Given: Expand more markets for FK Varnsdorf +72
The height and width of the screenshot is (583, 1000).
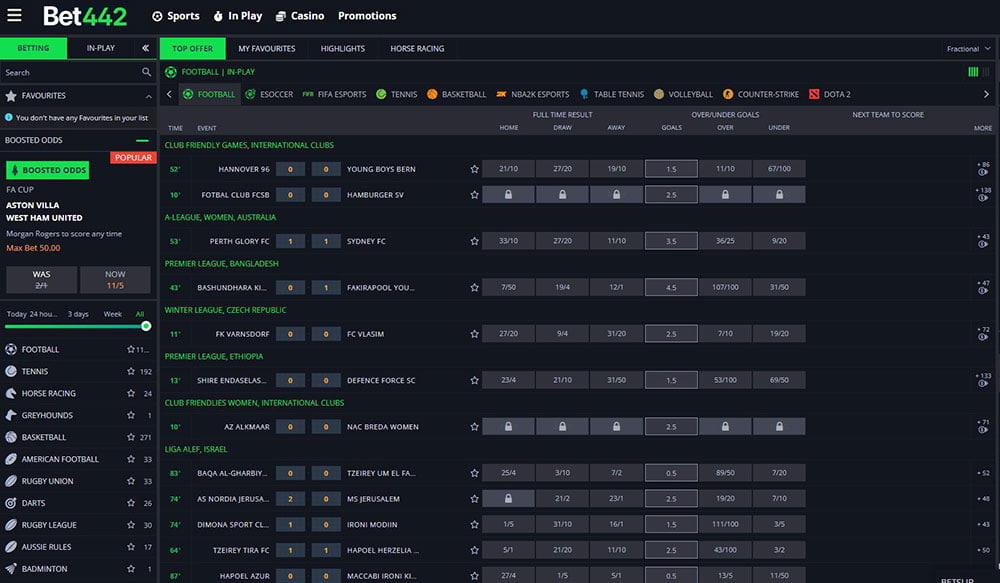Looking at the screenshot, I should pos(983,333).
